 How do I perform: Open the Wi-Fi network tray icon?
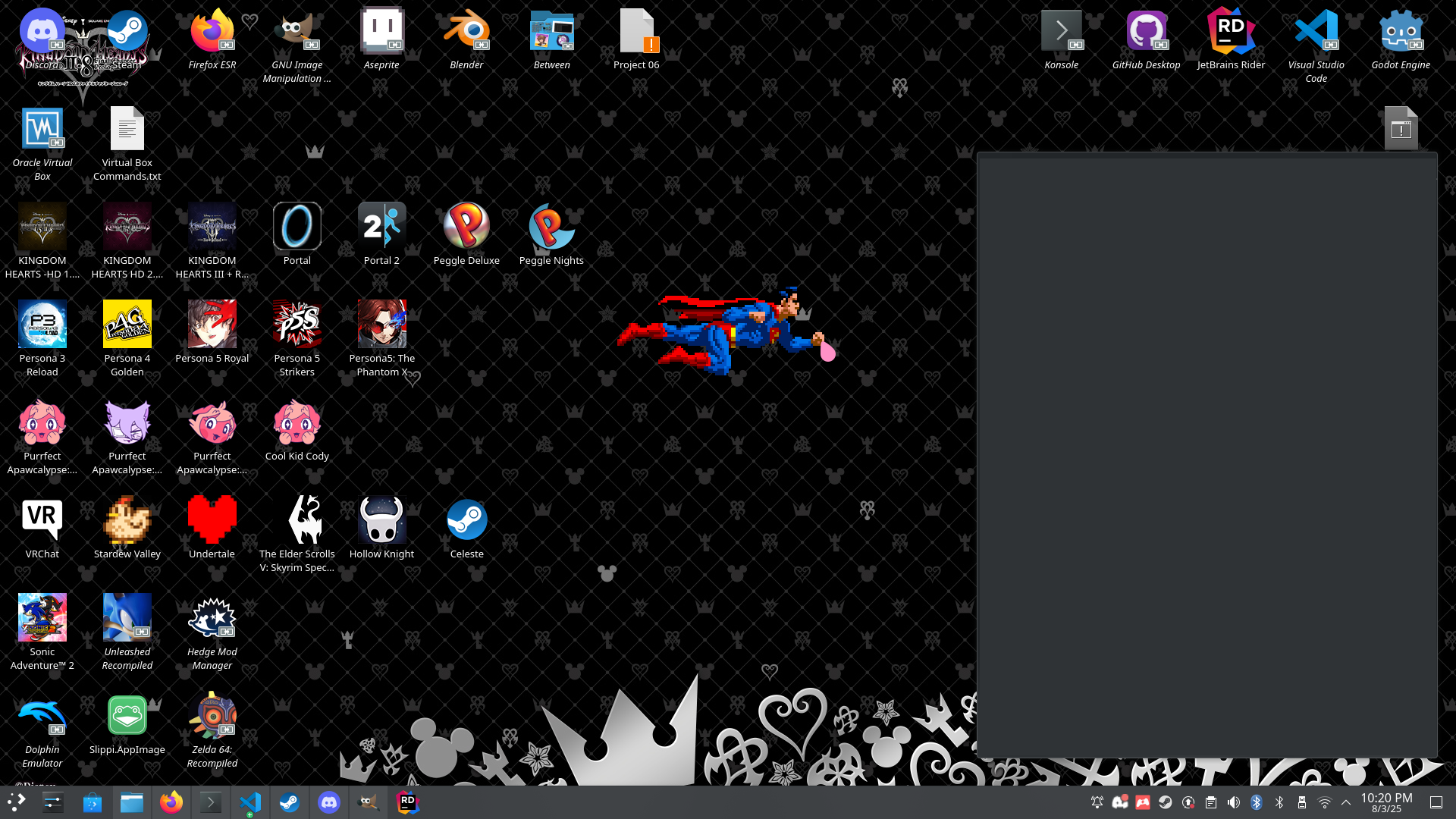(1325, 802)
